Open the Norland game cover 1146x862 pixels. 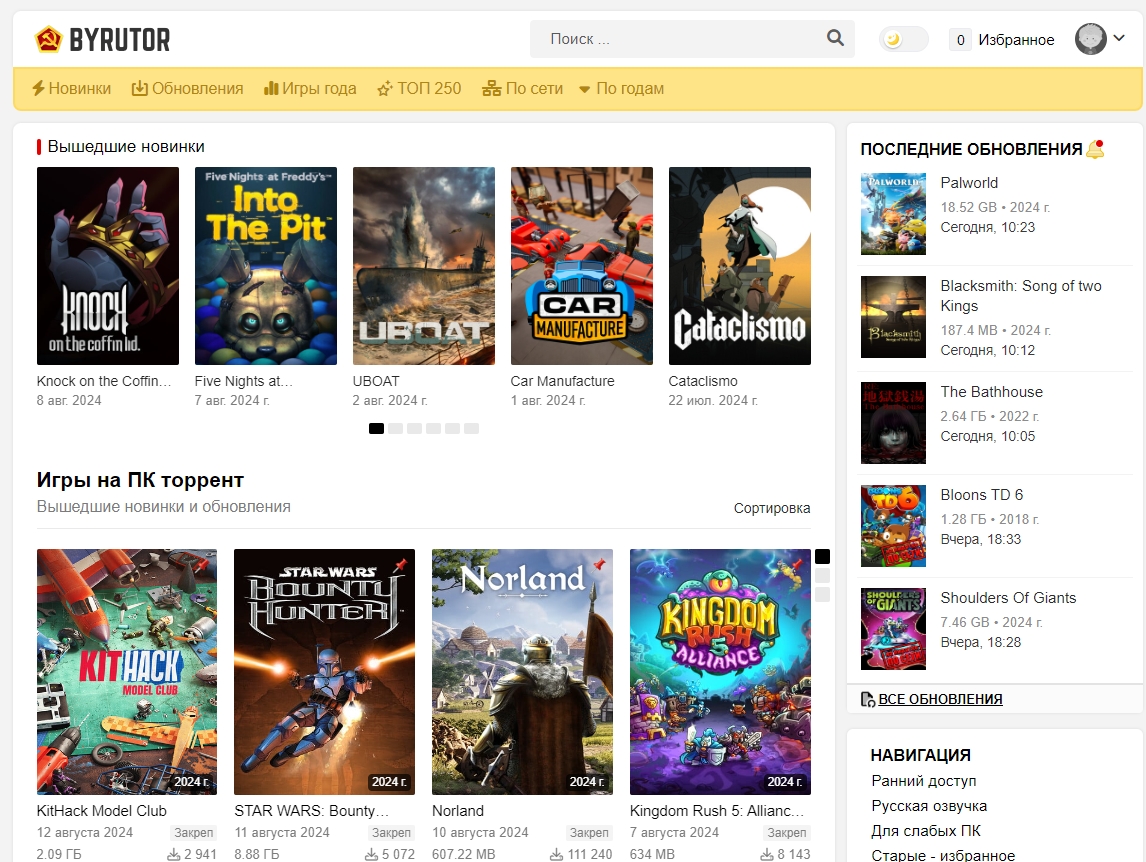pyautogui.click(x=522, y=671)
